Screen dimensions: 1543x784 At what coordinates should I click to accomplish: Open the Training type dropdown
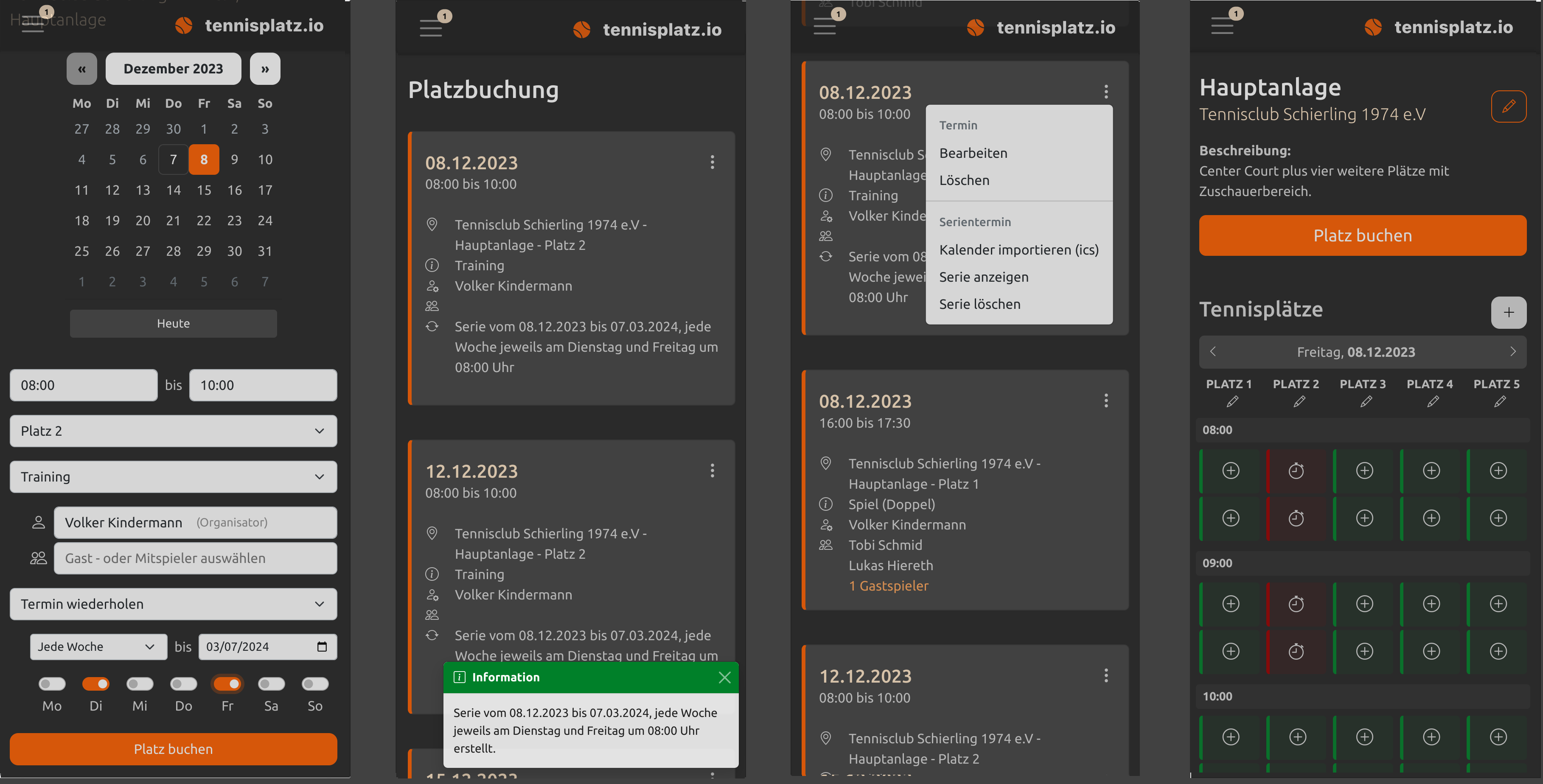pyautogui.click(x=173, y=477)
